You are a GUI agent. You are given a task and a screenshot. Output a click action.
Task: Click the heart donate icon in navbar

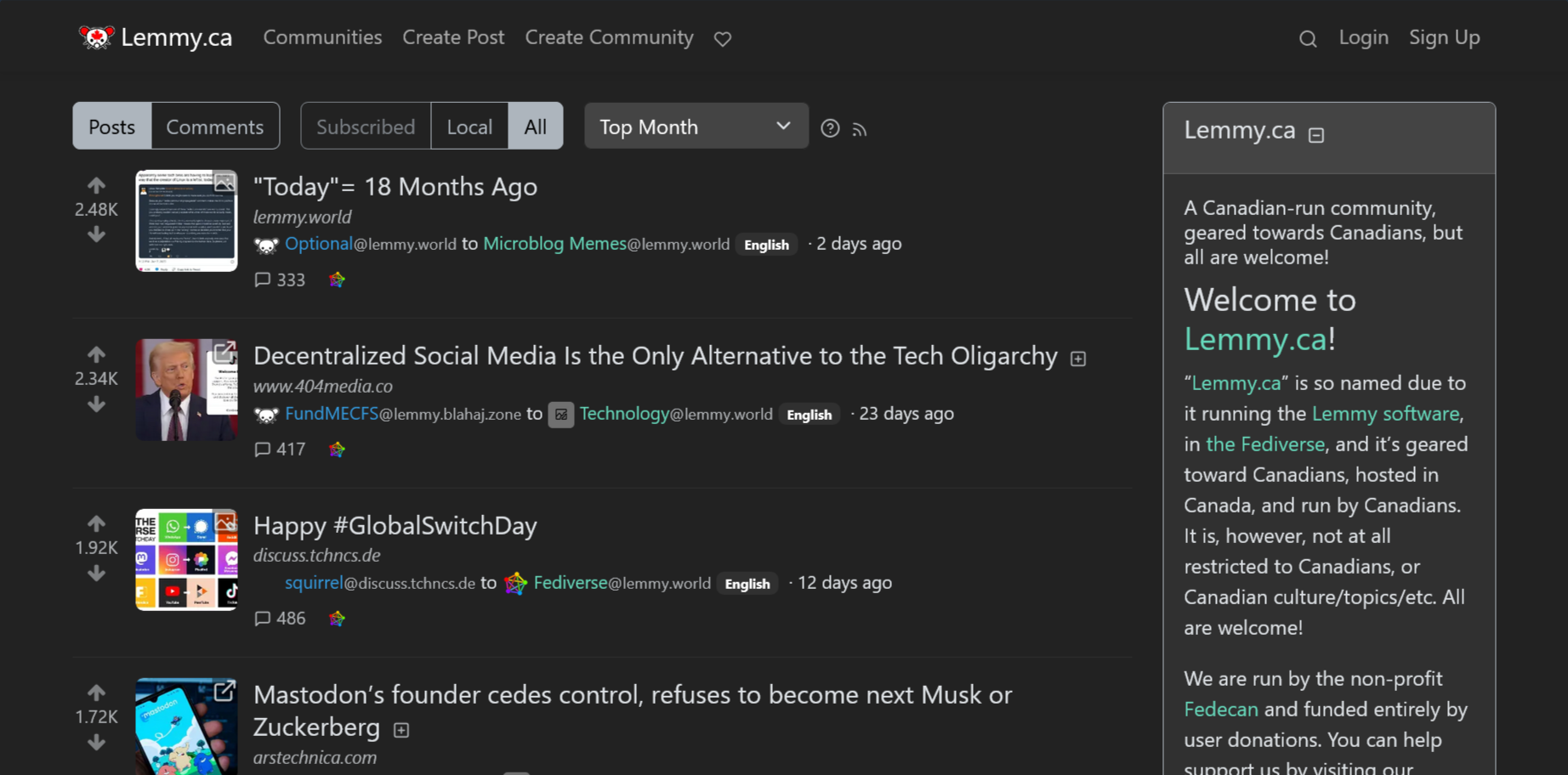[723, 38]
